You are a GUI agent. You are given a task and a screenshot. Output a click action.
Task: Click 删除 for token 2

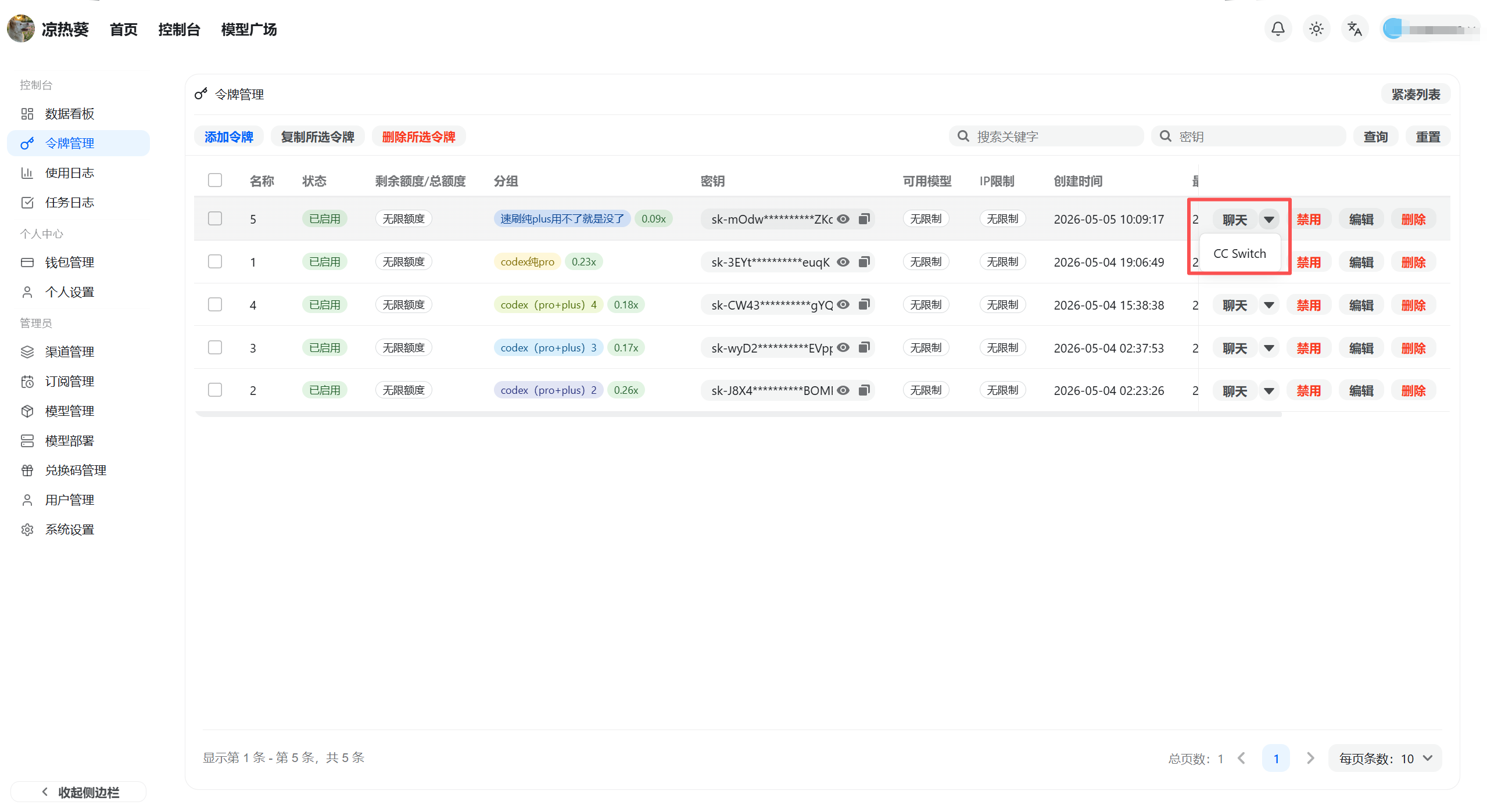tap(1413, 391)
